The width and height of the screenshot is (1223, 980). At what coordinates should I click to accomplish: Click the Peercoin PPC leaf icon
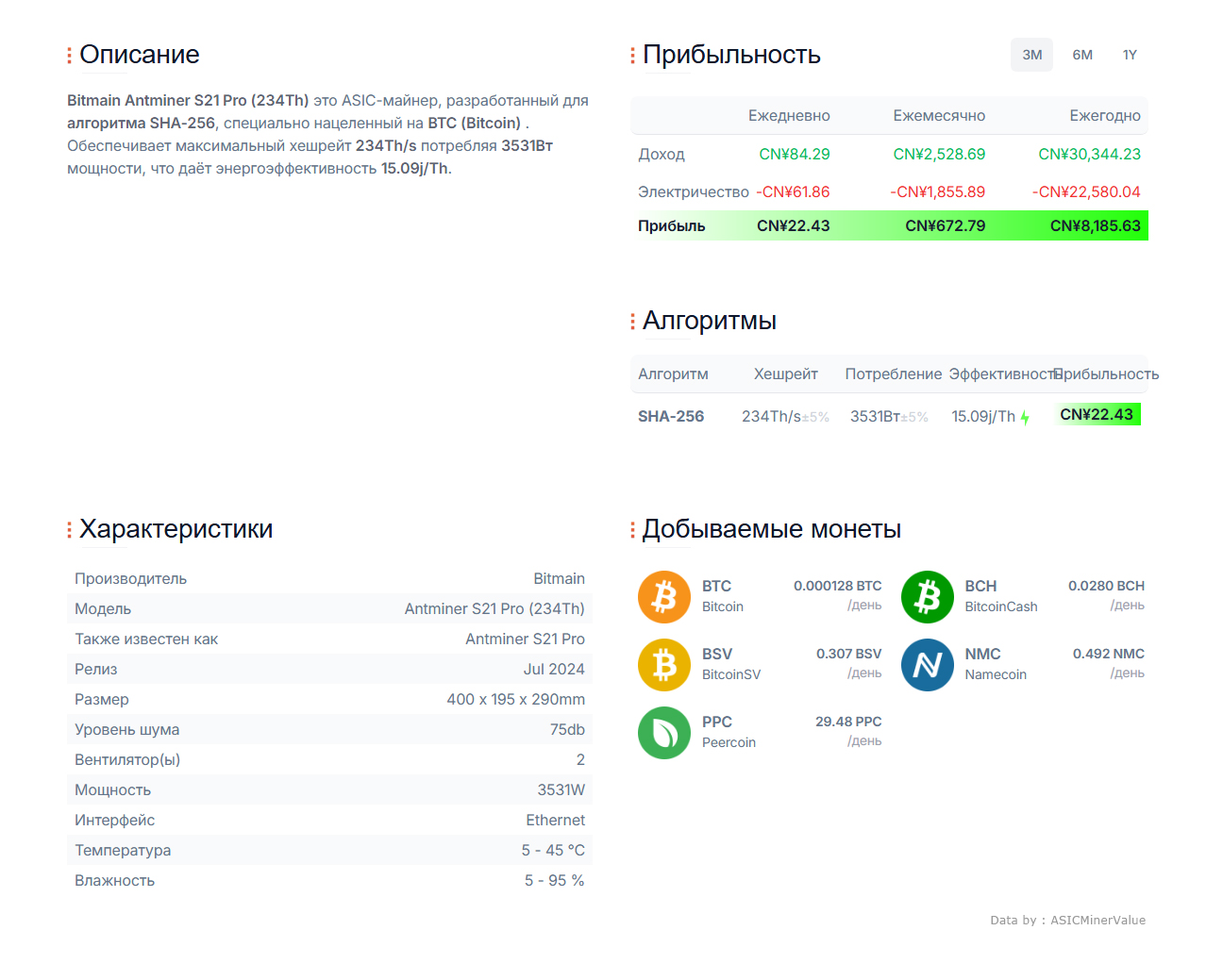[x=664, y=733]
